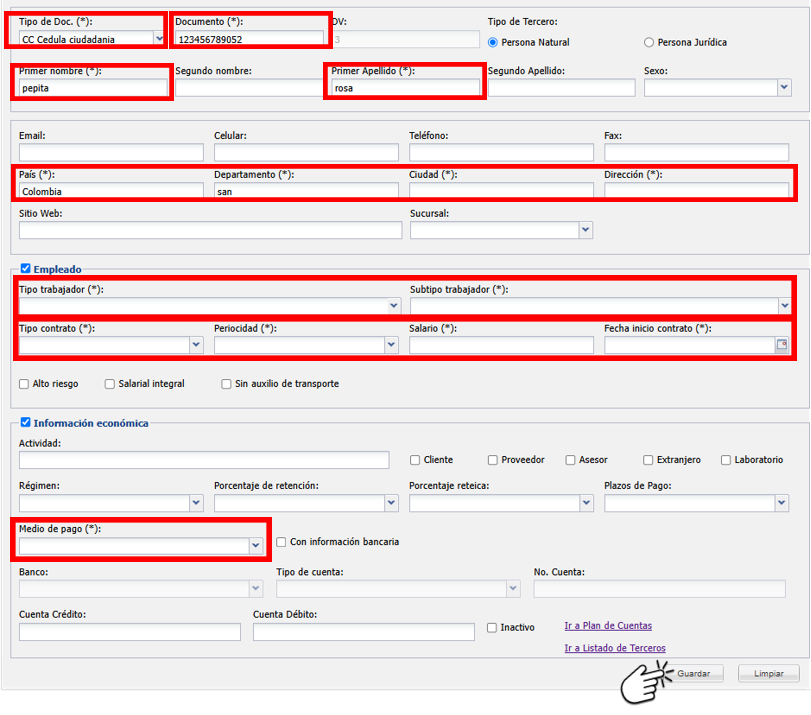Check the Extranjero option
The width and height of the screenshot is (811, 715).
tap(648, 460)
